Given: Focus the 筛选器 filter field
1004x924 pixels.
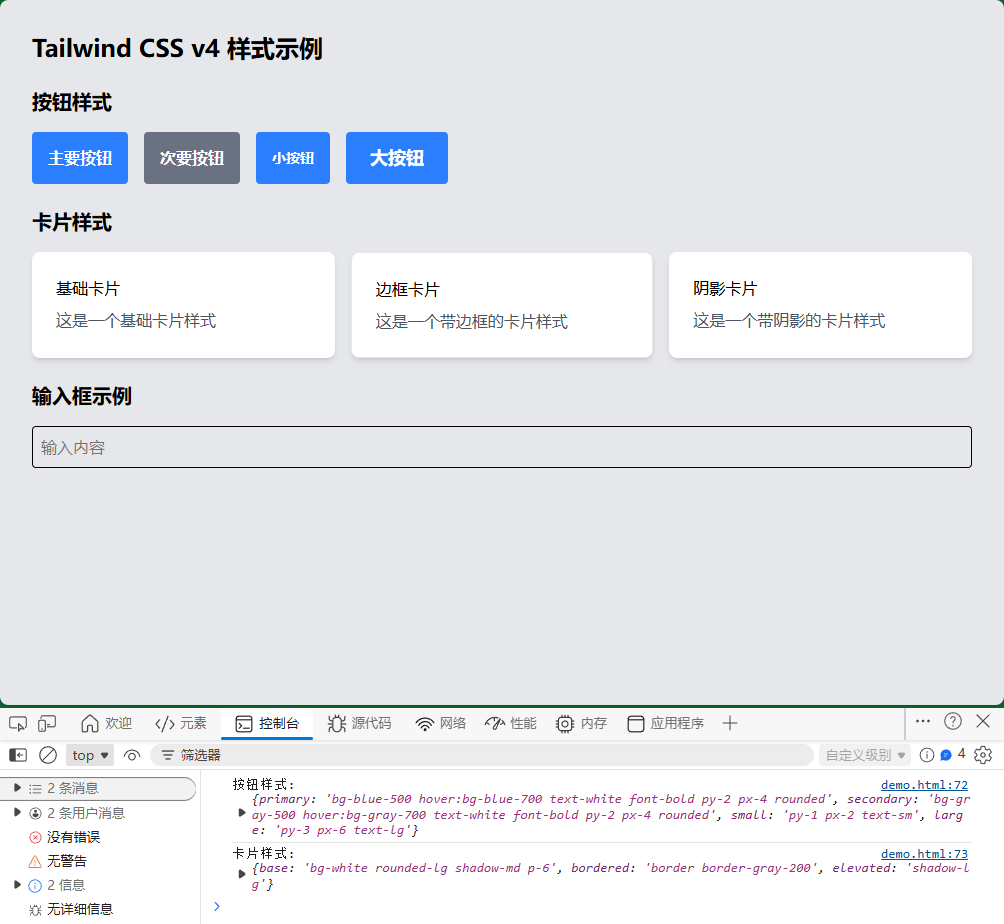Looking at the screenshot, I should click(482, 755).
